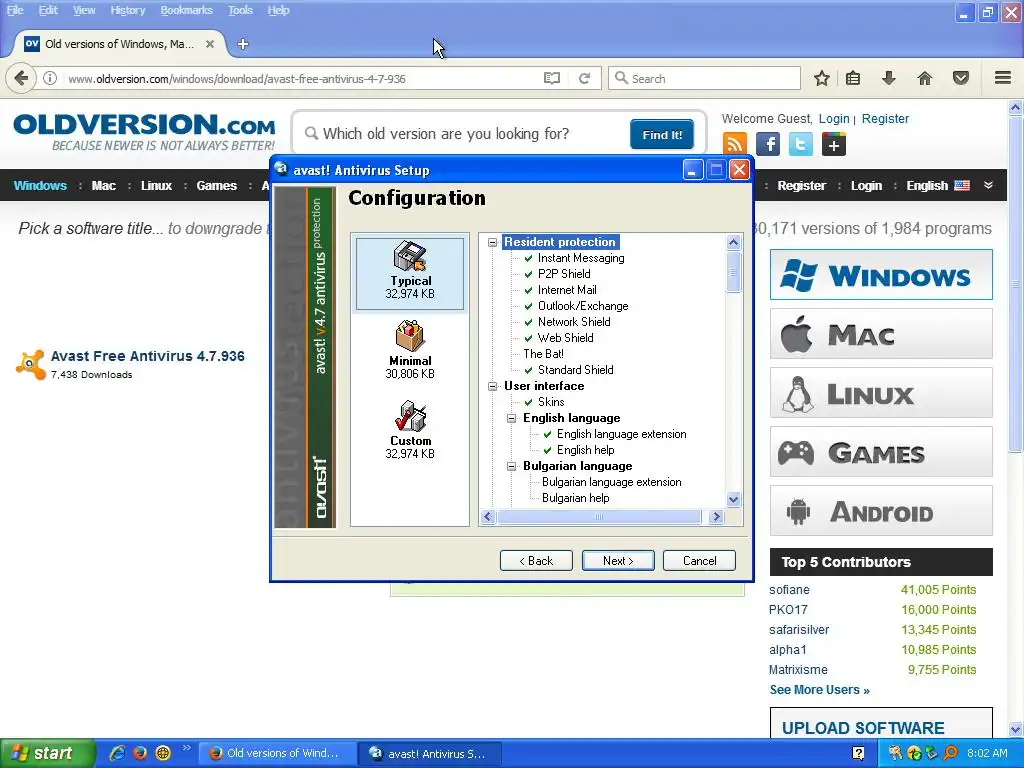Open the help question mark tray icon

pyautogui.click(x=859, y=753)
